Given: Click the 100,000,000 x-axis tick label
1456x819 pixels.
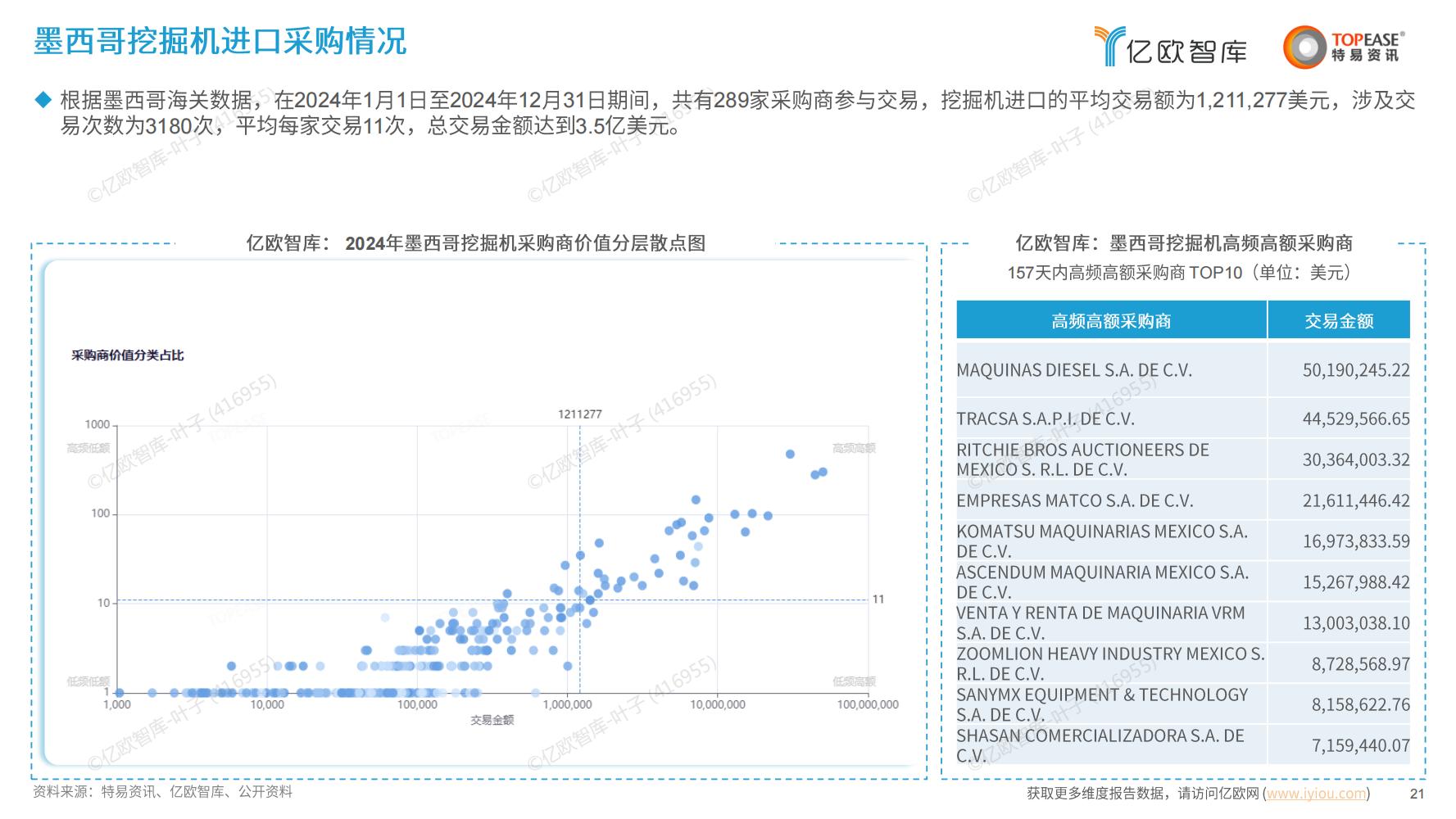Looking at the screenshot, I should pyautogui.click(x=868, y=704).
